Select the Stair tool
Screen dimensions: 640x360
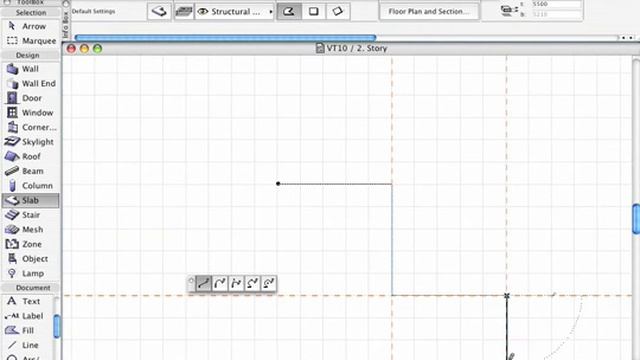click(31, 215)
